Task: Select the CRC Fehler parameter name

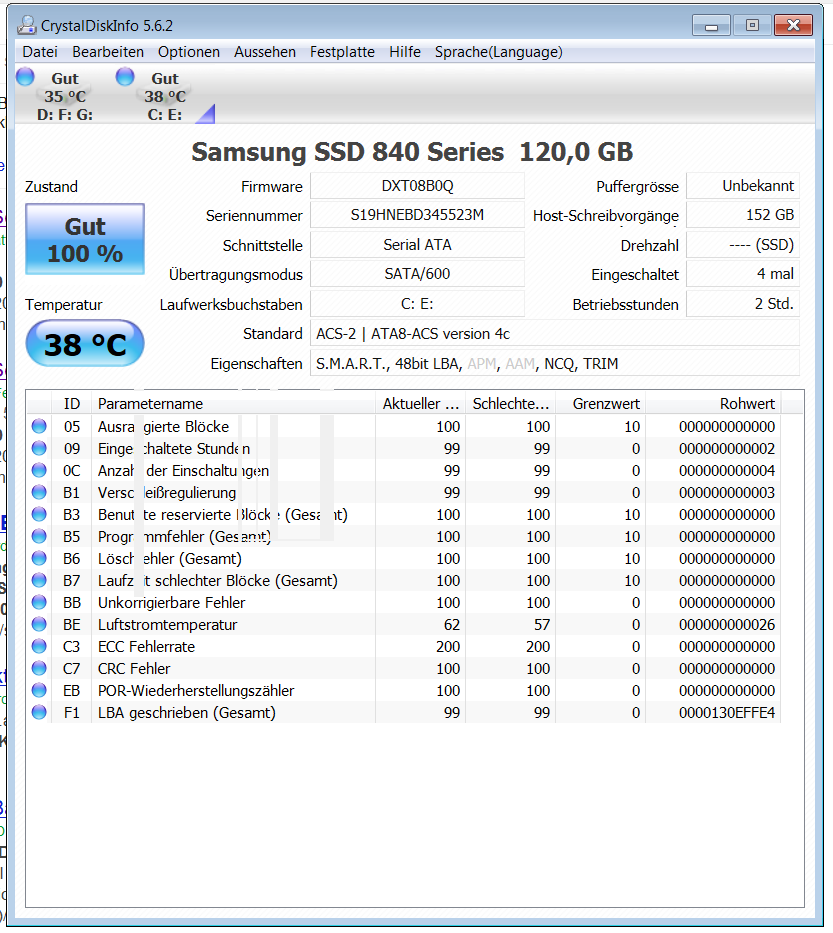Action: [x=134, y=668]
